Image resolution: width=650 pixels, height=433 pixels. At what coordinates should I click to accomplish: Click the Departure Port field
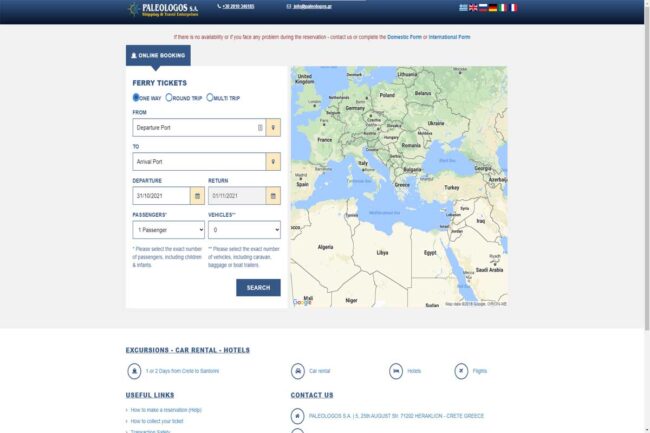[195, 127]
